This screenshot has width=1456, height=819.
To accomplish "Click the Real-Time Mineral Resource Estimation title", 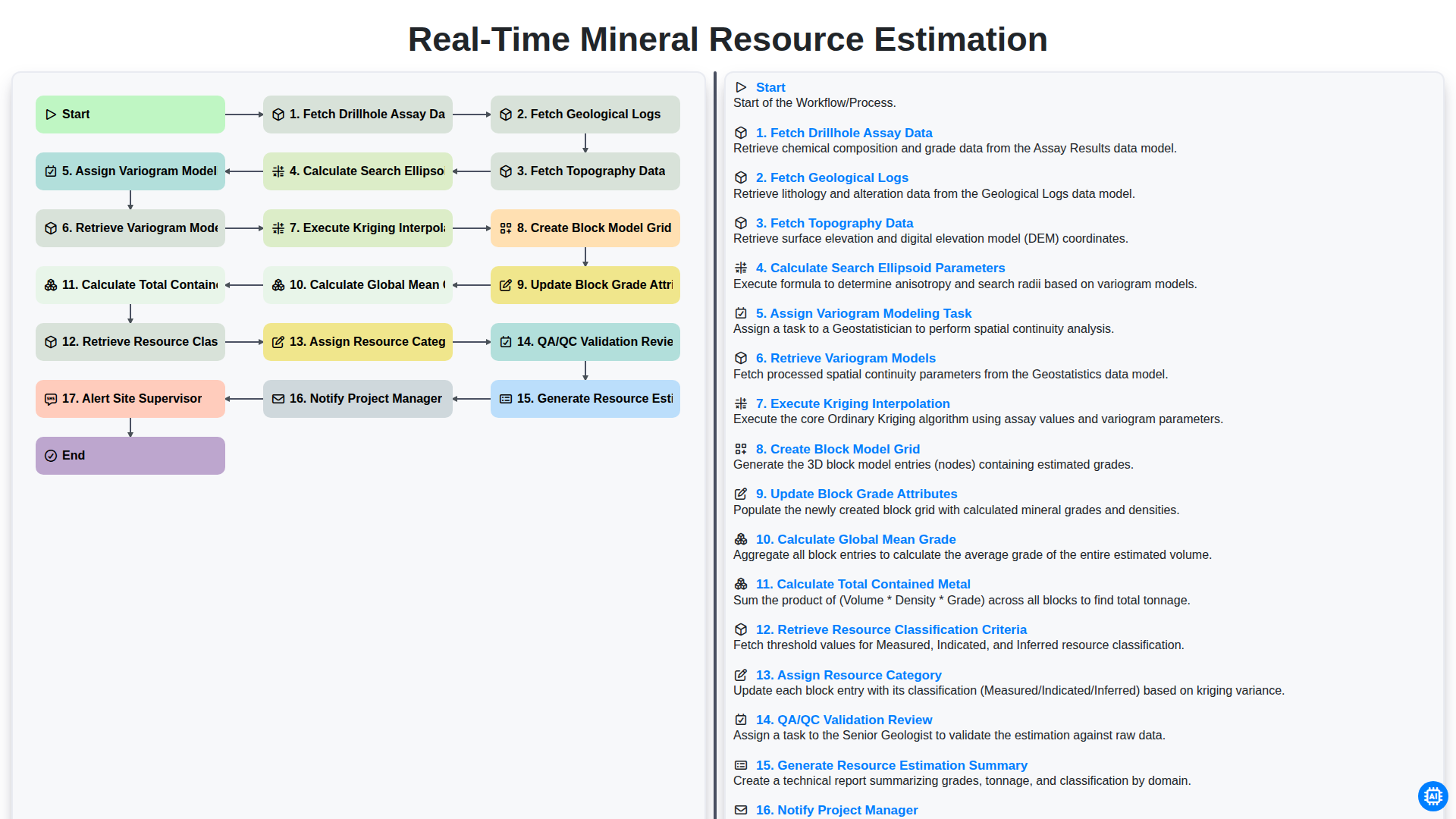I will click(x=728, y=39).
